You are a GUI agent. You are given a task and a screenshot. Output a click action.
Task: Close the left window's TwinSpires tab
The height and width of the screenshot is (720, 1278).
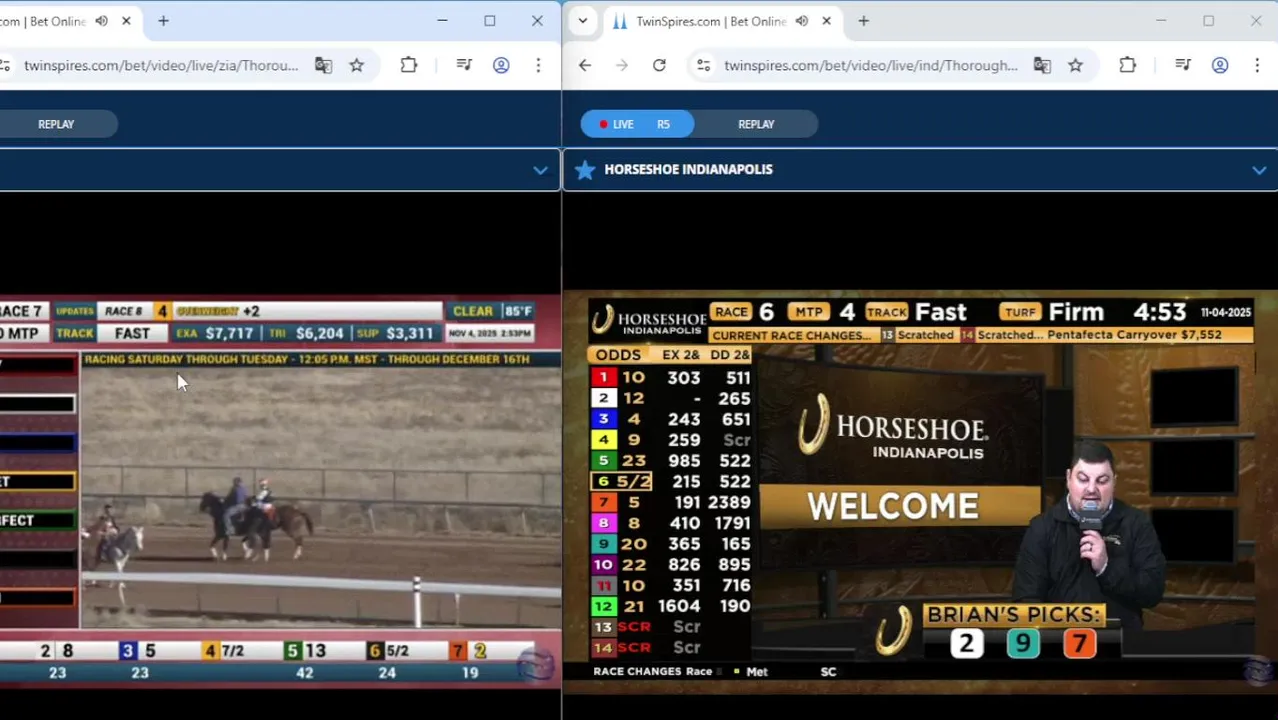126,21
